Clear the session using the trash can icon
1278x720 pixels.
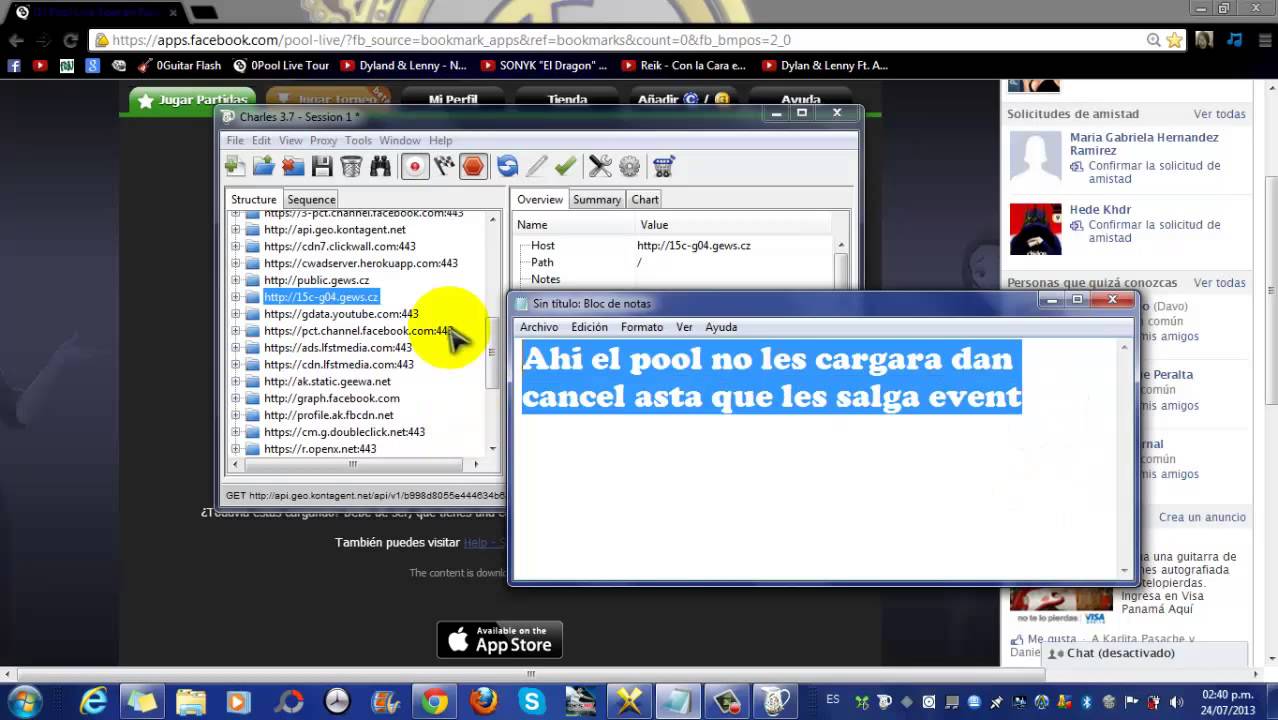click(x=351, y=166)
